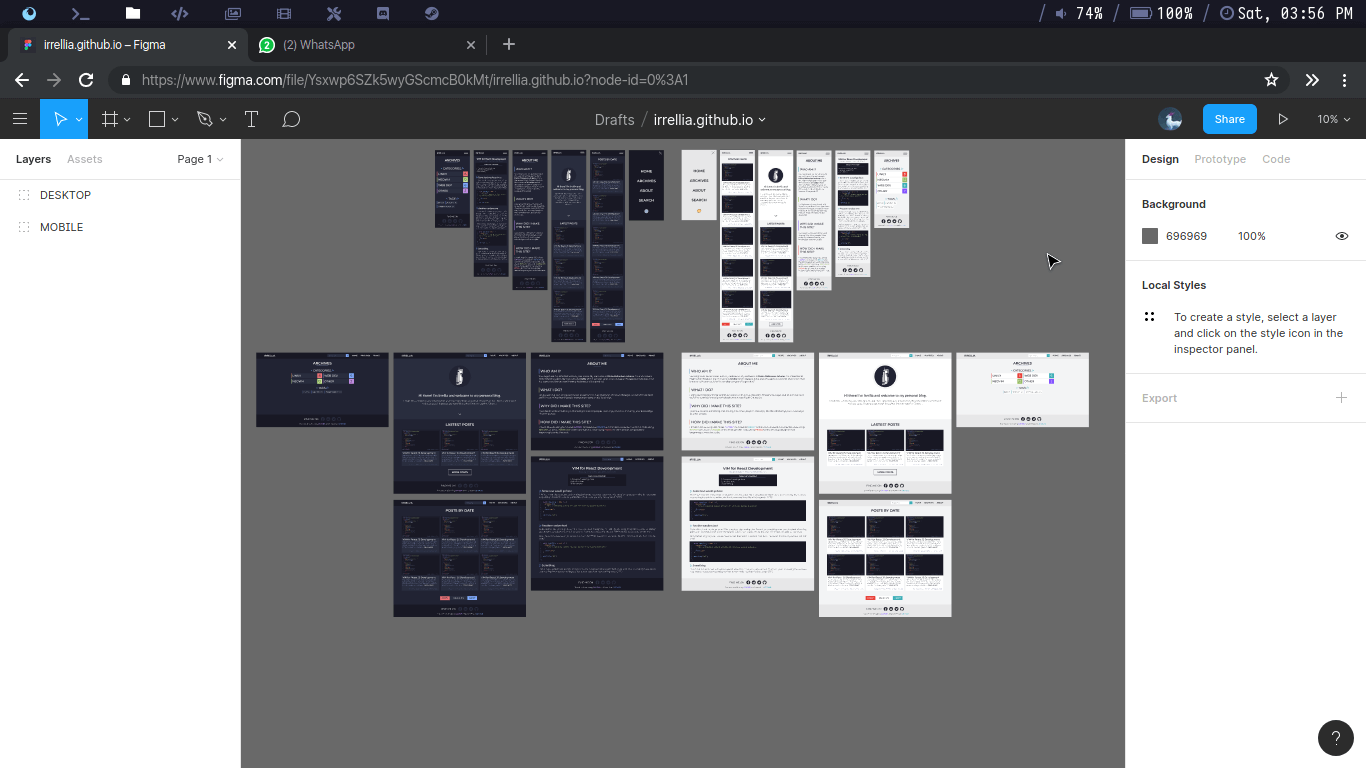Open the Comment tool
Image resolution: width=1366 pixels, height=768 pixels.
(x=291, y=119)
